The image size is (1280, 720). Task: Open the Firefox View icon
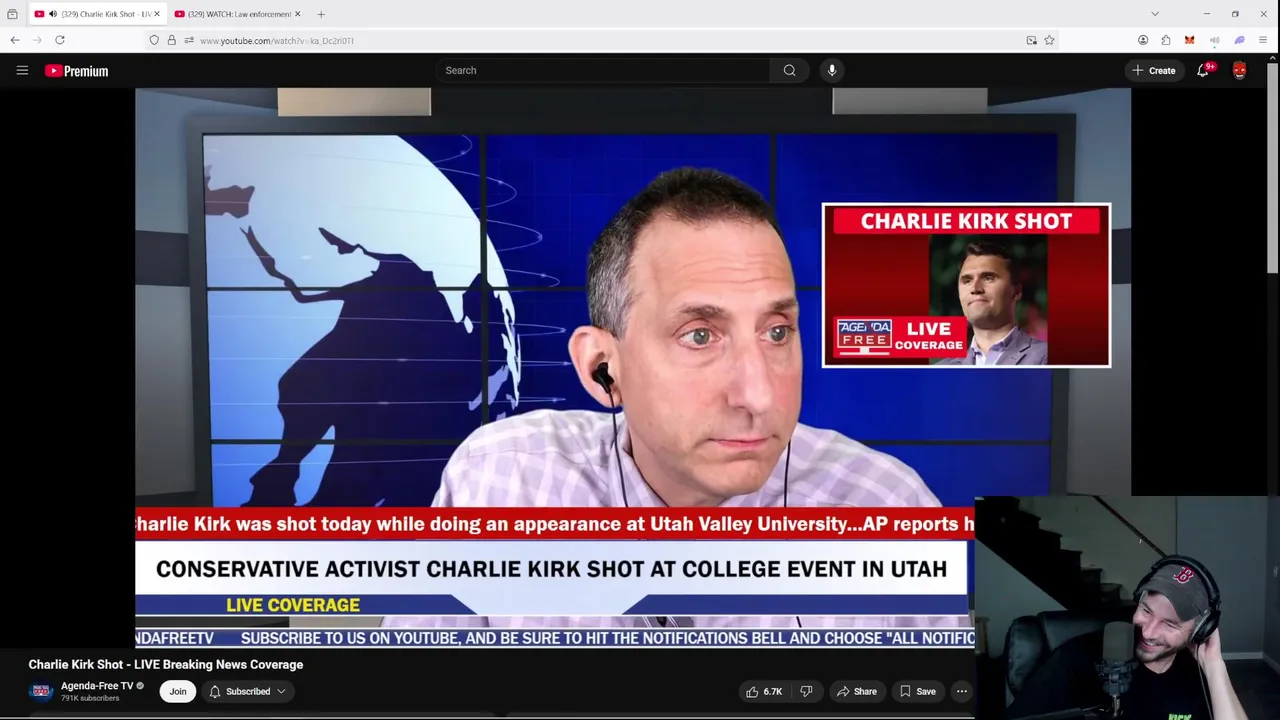click(x=12, y=14)
